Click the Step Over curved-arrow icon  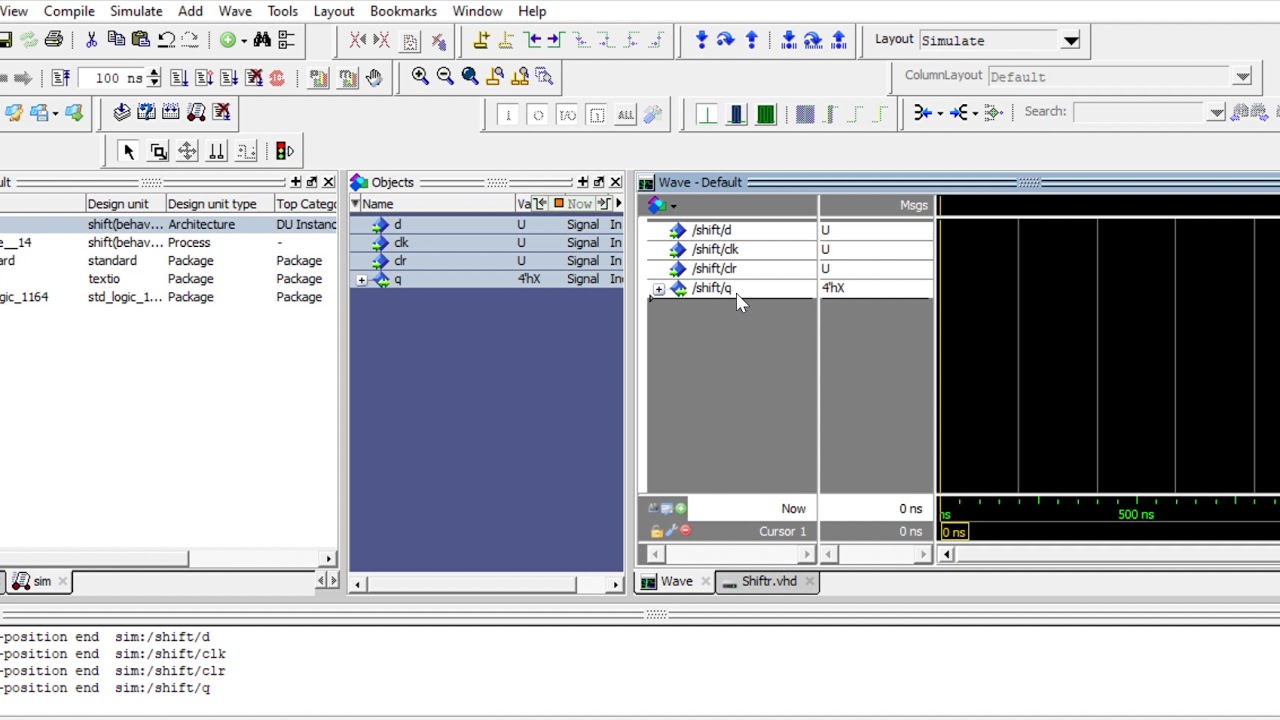(726, 40)
